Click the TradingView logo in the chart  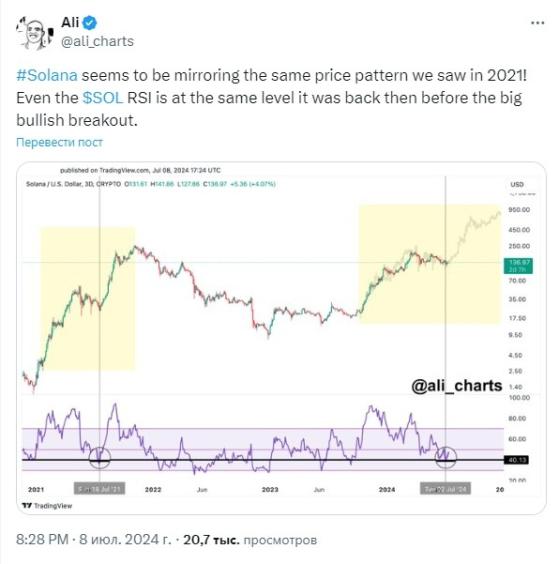tap(47, 506)
